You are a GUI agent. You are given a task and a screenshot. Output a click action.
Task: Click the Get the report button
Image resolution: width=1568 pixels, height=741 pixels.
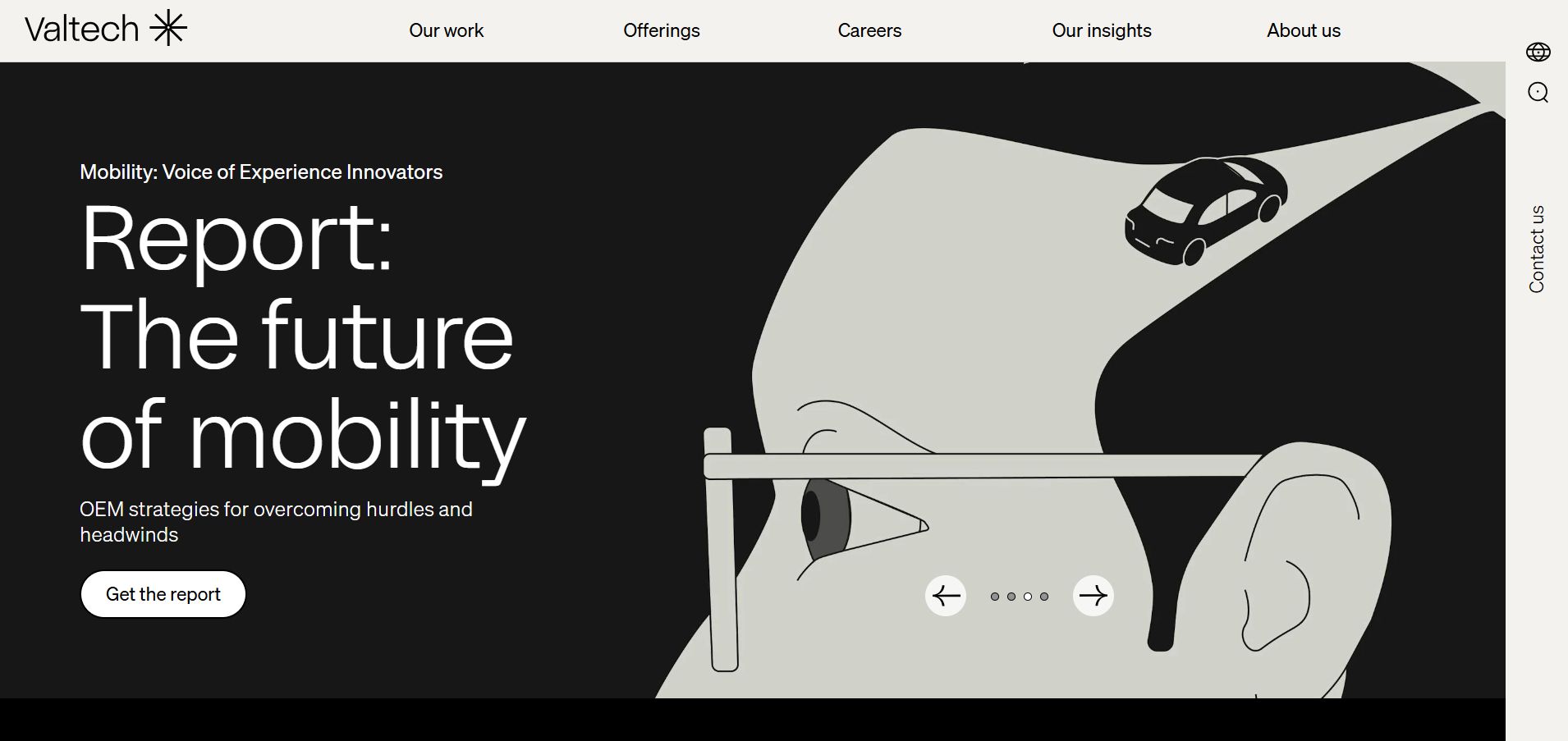click(163, 594)
